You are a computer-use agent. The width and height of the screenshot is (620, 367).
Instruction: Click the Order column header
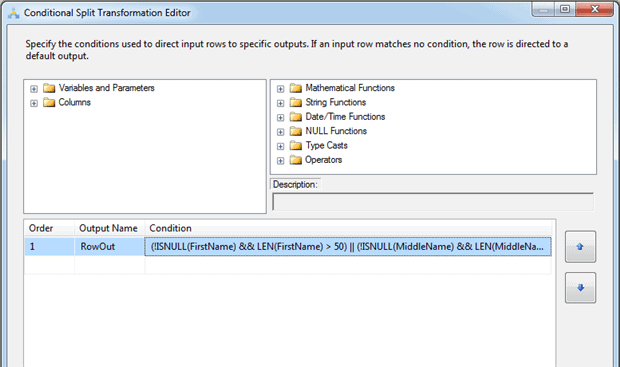pos(49,228)
